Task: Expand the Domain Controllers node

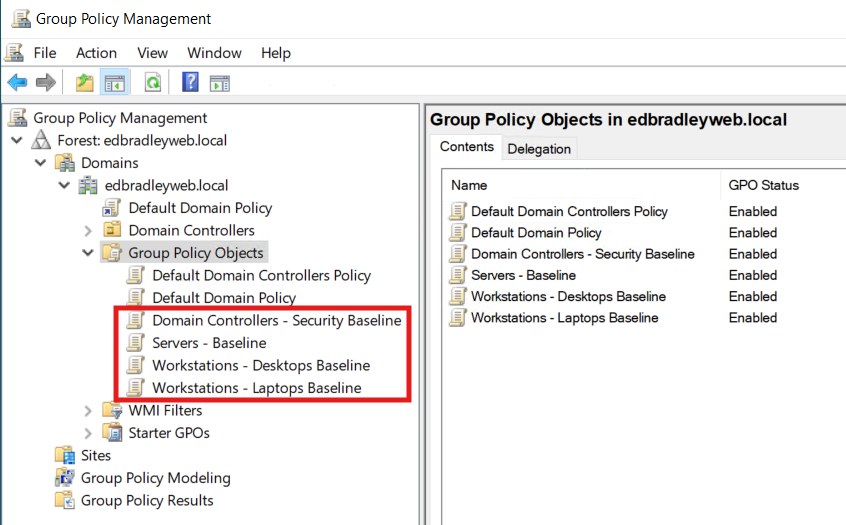Action: tap(88, 231)
